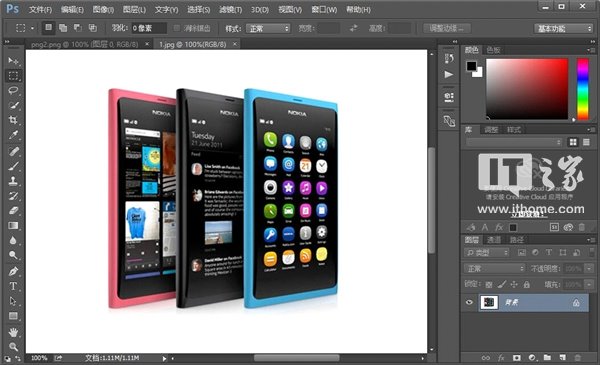Open the 基本功能 workspace dropdown
The width and height of the screenshot is (600, 365).
coord(563,28)
